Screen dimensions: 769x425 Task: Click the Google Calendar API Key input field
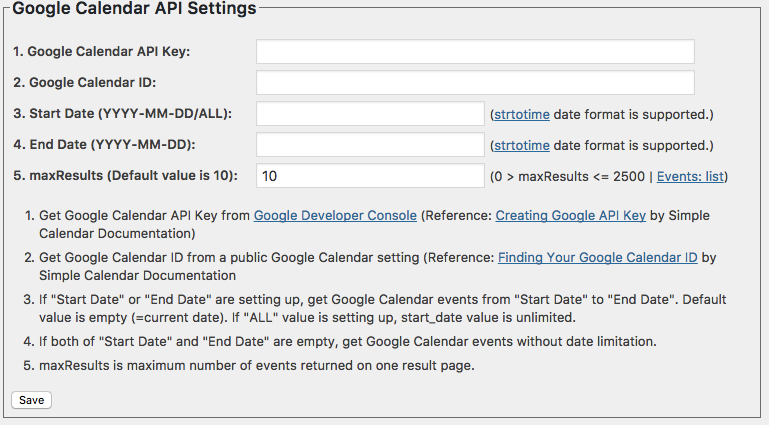pyautogui.click(x=475, y=52)
